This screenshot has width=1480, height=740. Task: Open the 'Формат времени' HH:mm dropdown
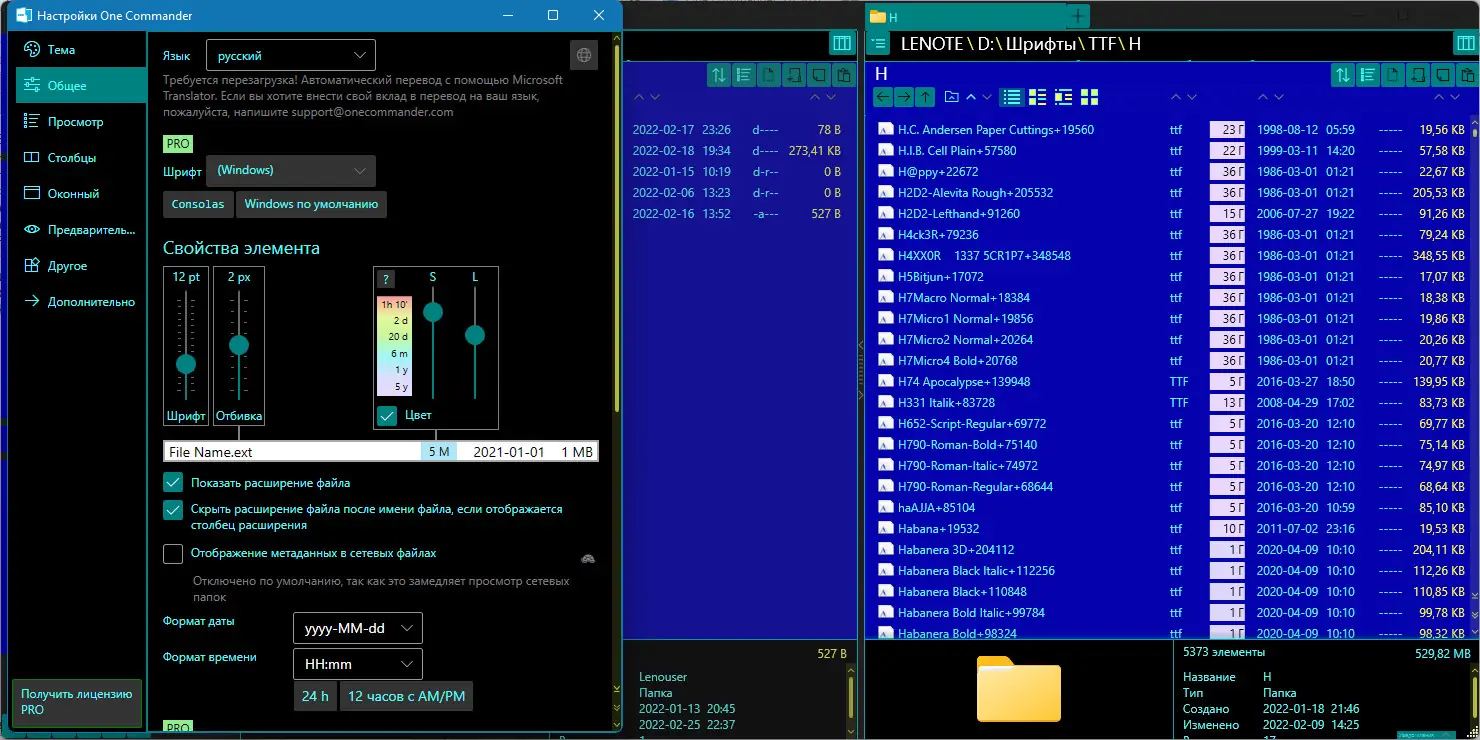(357, 664)
